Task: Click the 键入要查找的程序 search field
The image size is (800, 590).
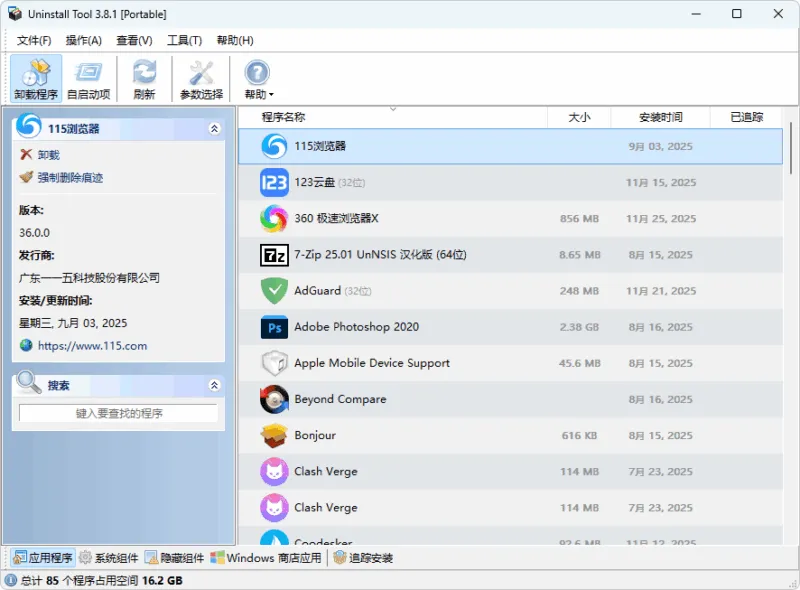Action: (x=118, y=413)
